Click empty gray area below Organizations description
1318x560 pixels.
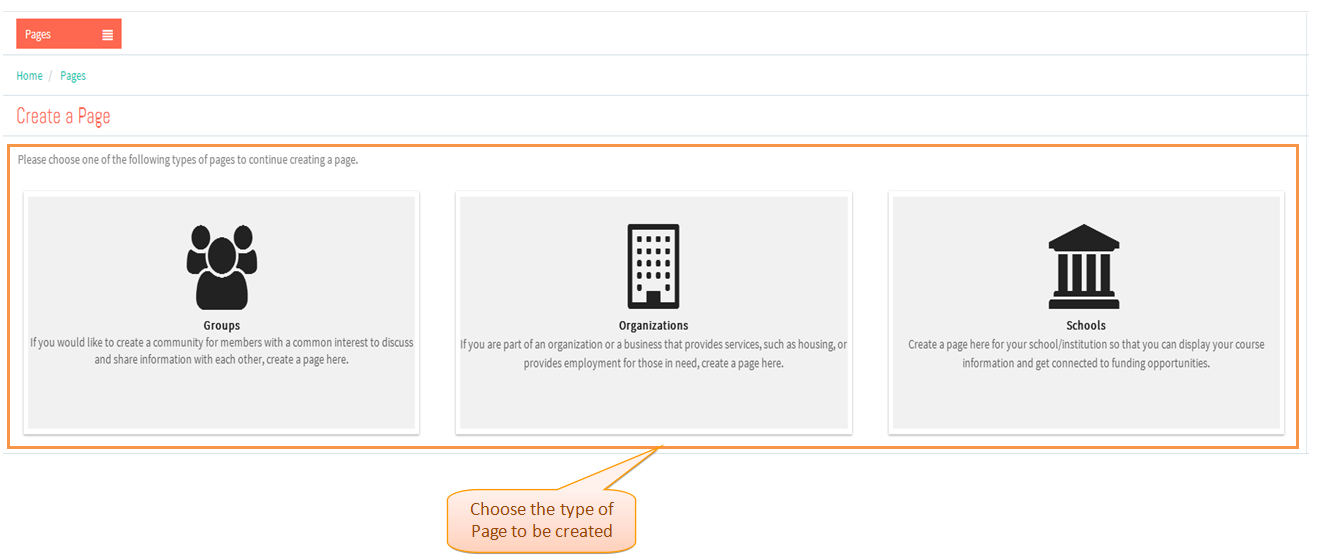[654, 402]
